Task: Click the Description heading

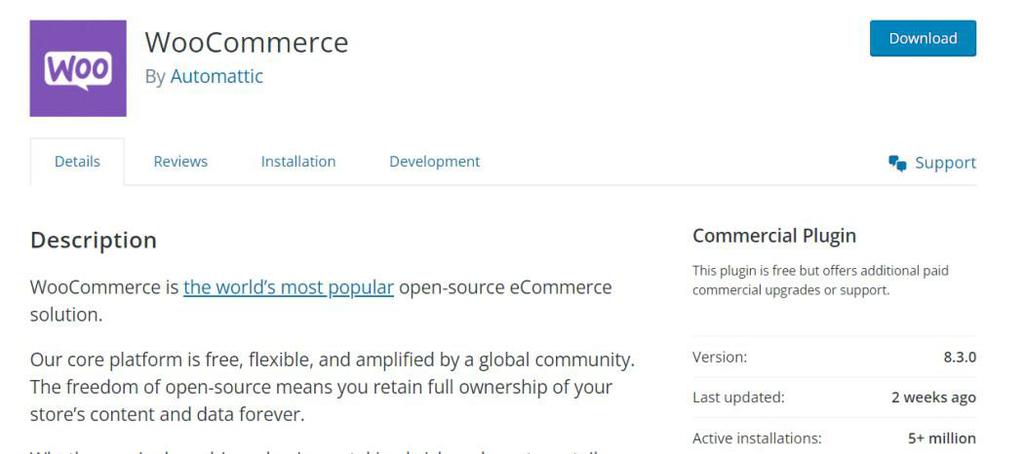Action: pos(93,240)
